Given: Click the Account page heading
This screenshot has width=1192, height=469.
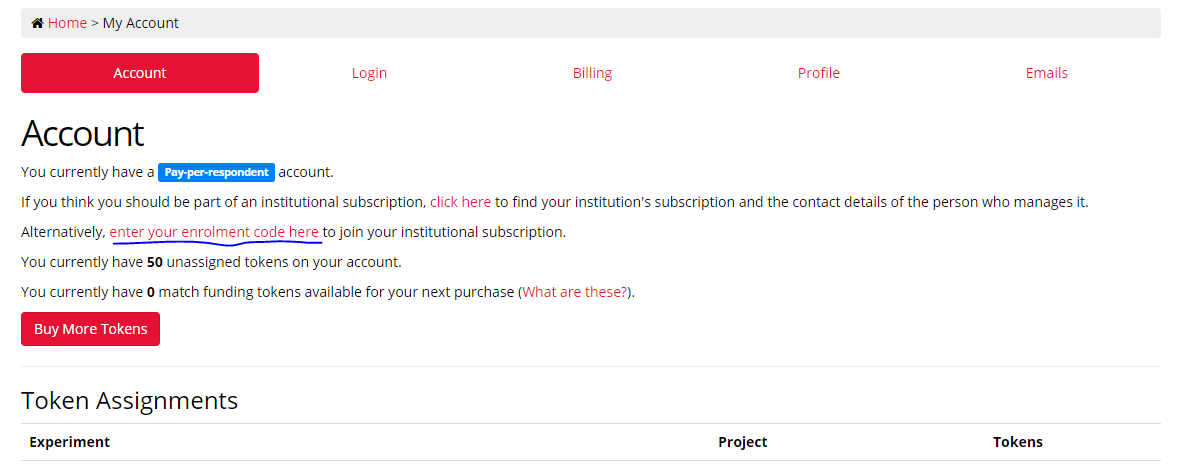Looking at the screenshot, I should point(83,133).
